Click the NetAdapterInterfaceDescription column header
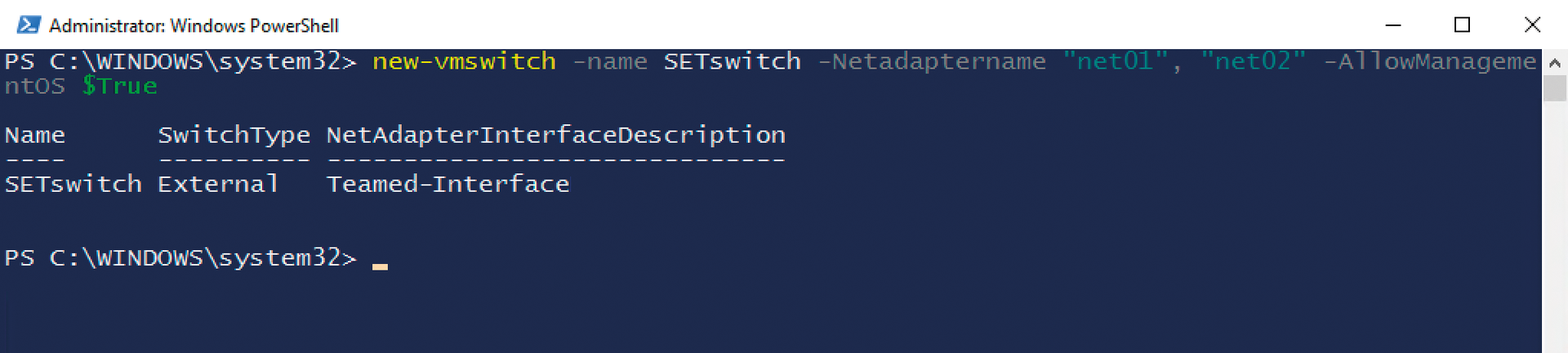Viewport: 1568px width, 353px height. 556,135
